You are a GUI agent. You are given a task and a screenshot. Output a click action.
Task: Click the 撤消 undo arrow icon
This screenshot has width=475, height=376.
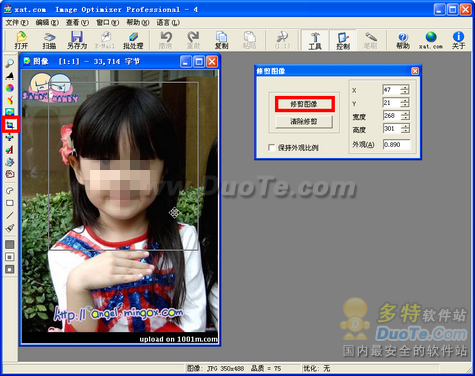166,40
